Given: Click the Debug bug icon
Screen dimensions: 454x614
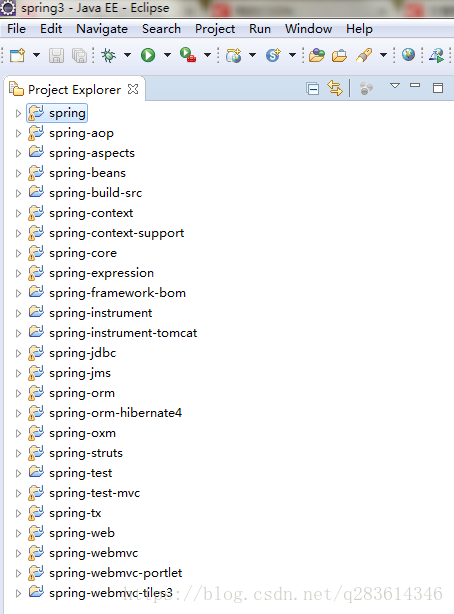Looking at the screenshot, I should [109, 55].
